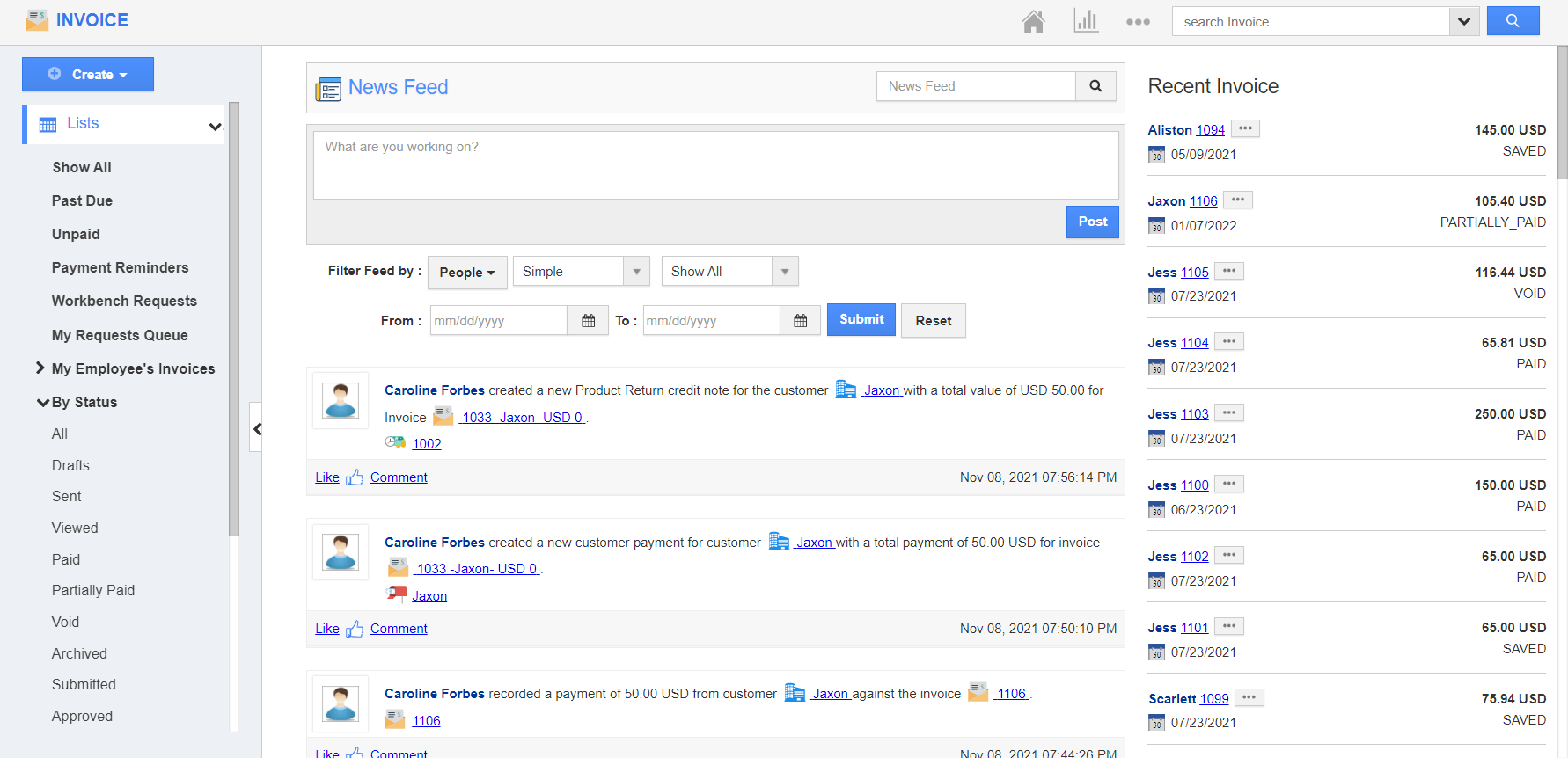The image size is (1568, 758).
Task: Open more options for Scarlett 1099
Action: pyautogui.click(x=1249, y=697)
